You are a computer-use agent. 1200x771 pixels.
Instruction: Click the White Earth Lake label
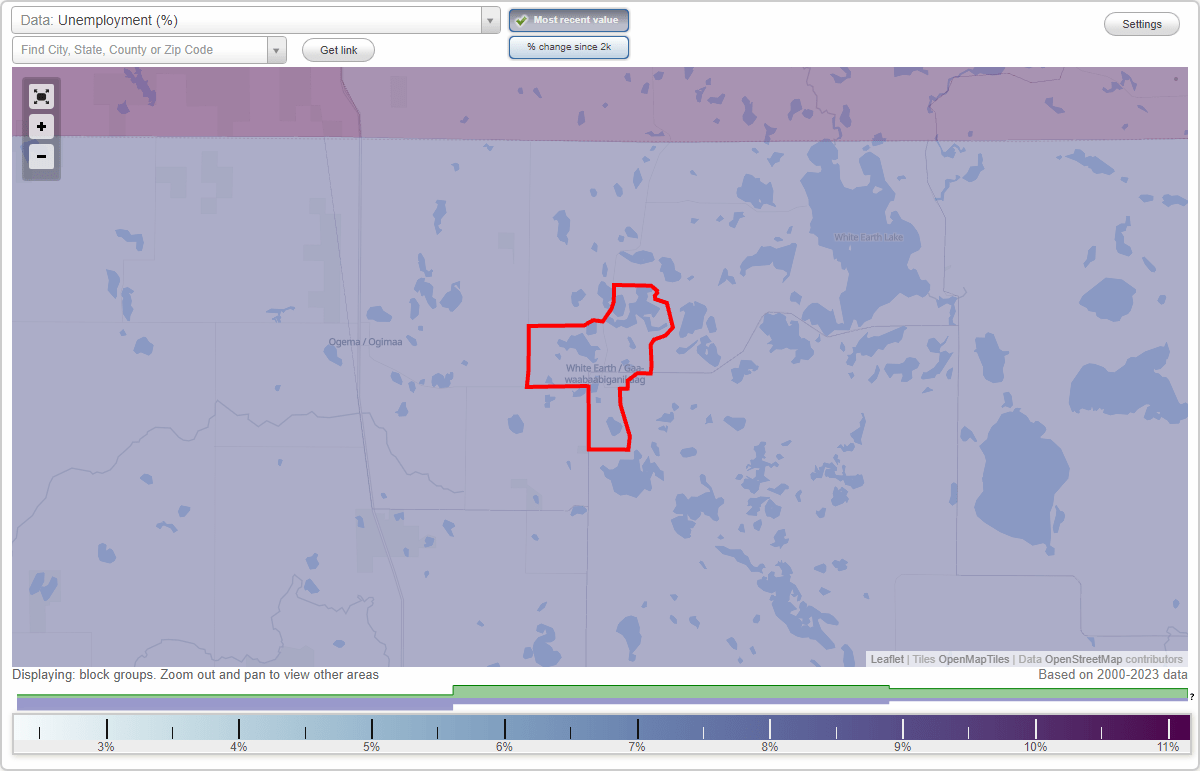(868, 237)
